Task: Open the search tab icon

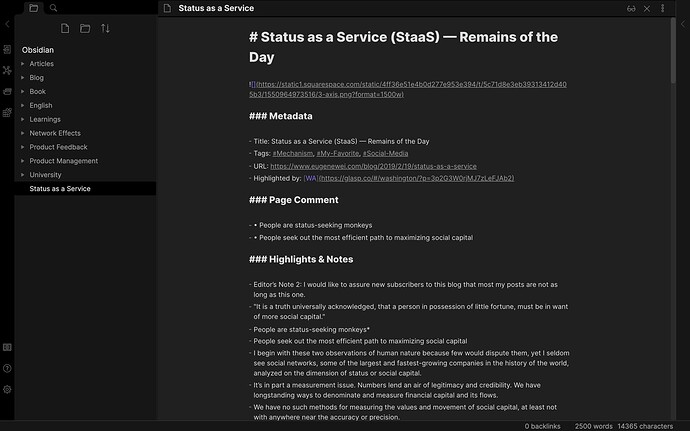Action: tap(53, 8)
